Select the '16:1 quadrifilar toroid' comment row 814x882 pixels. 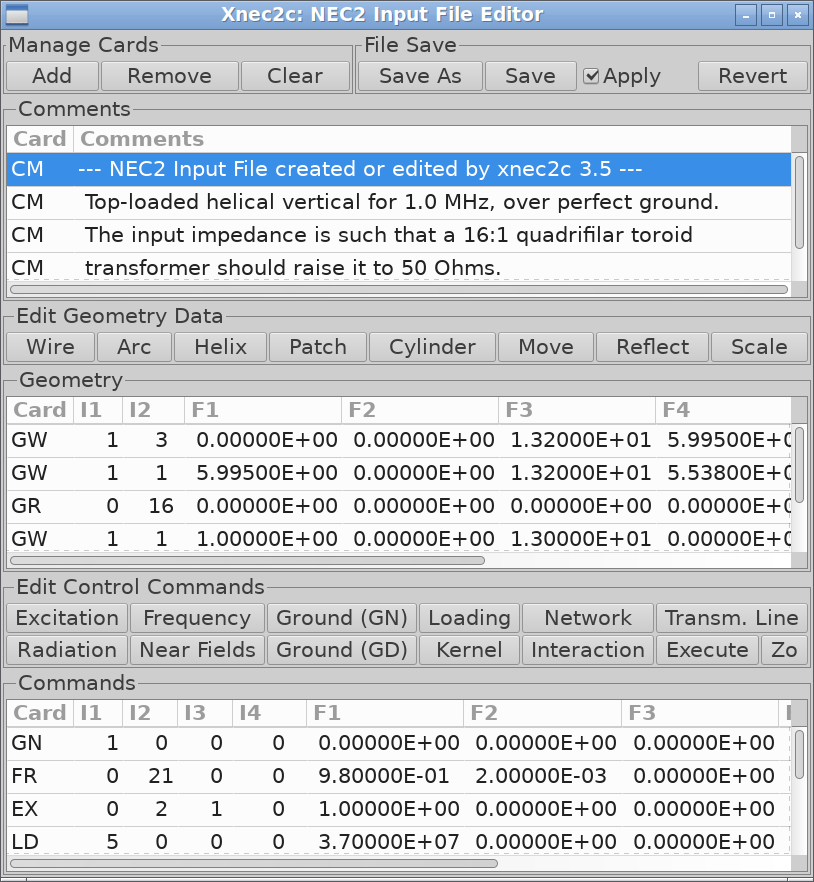[x=399, y=235]
